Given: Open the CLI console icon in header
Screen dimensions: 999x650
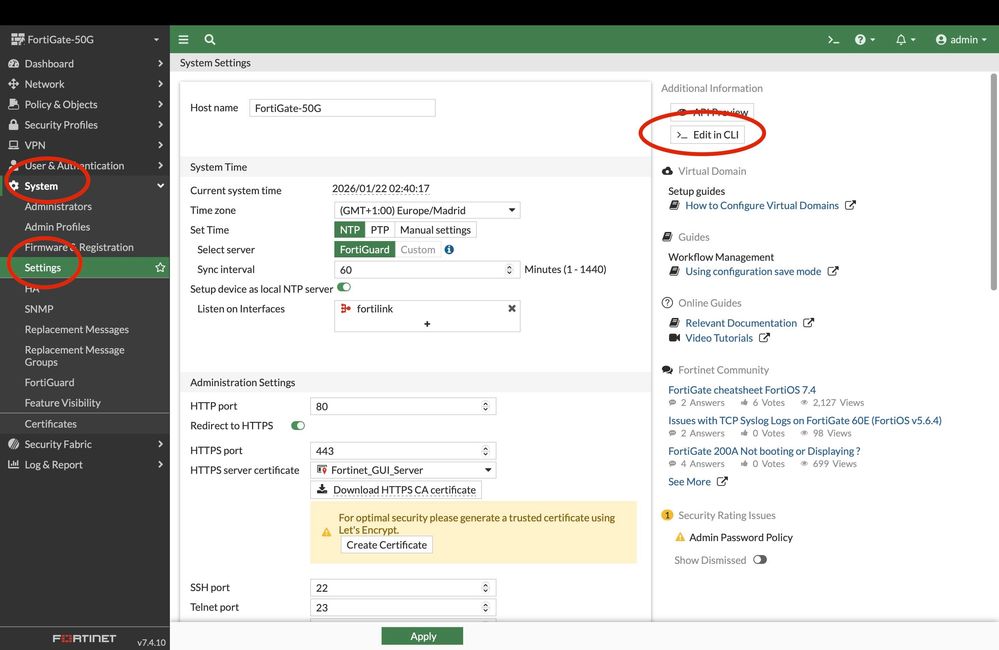Looking at the screenshot, I should pyautogui.click(x=833, y=40).
